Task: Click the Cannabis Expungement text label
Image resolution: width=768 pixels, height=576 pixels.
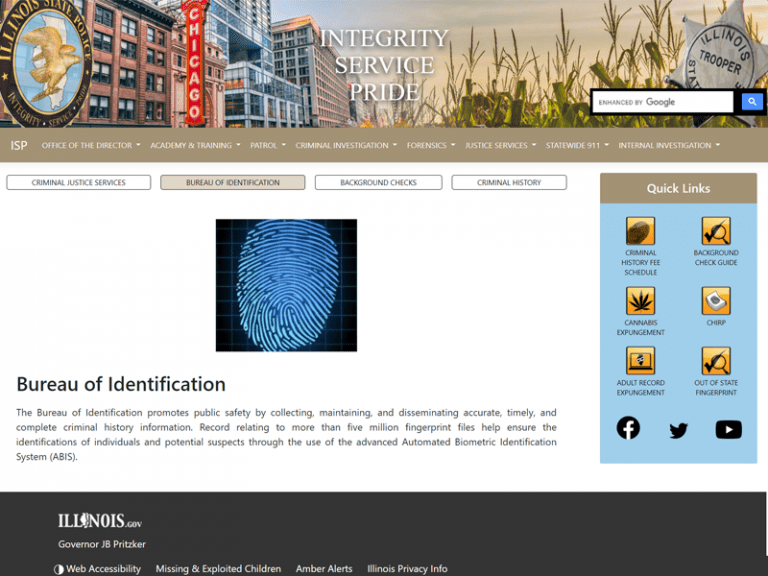Action: (x=640, y=328)
